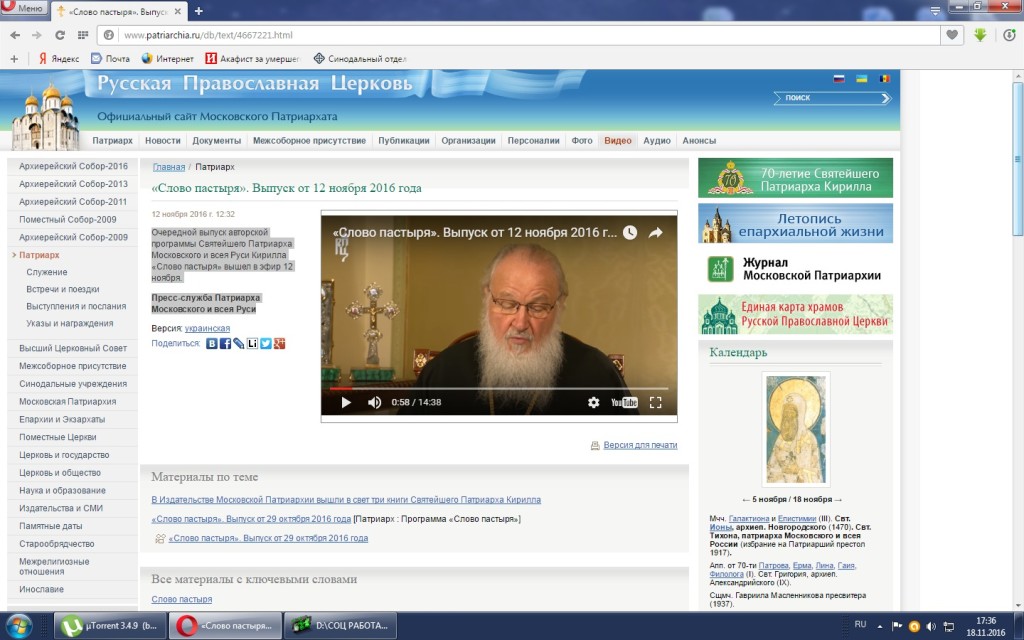Open Епархии и Экзархаты sidebar item
Viewport: 1024px width, 640px height.
[x=62, y=419]
